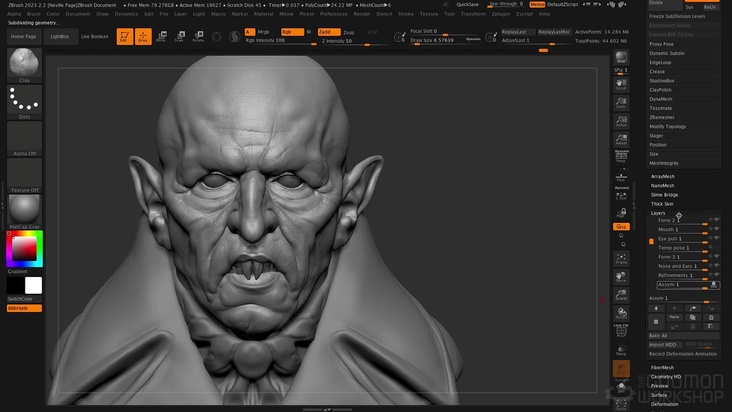This screenshot has width=732, height=412.
Task: Choose the Dots stroke type icon
Action: 24,101
